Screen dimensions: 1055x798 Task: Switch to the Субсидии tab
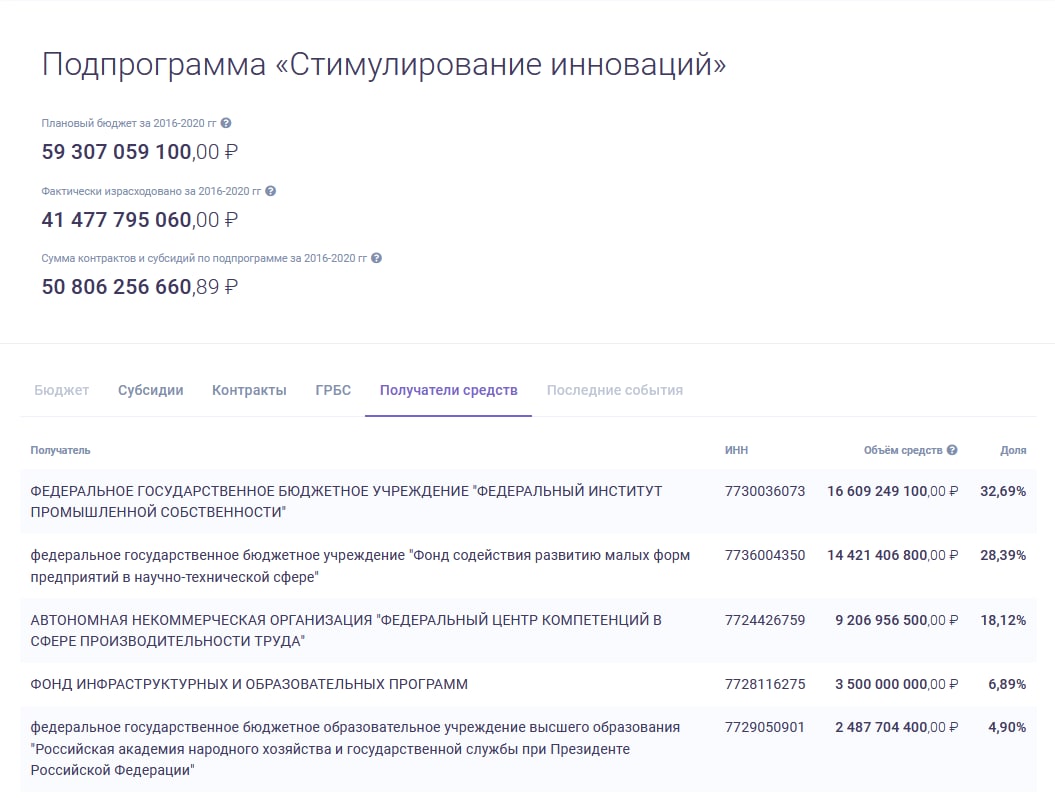point(151,390)
